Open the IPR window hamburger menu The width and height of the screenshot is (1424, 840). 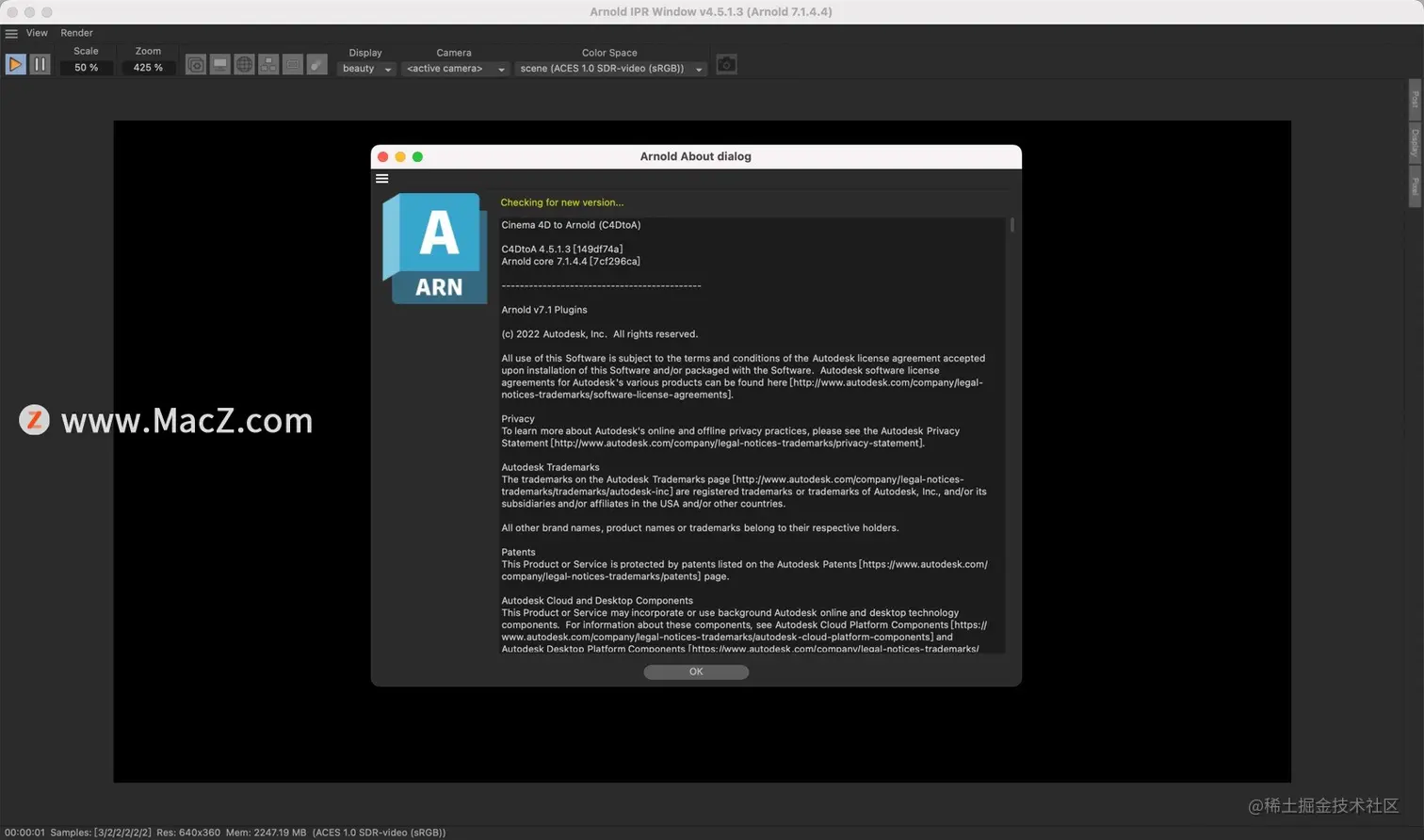[x=11, y=33]
